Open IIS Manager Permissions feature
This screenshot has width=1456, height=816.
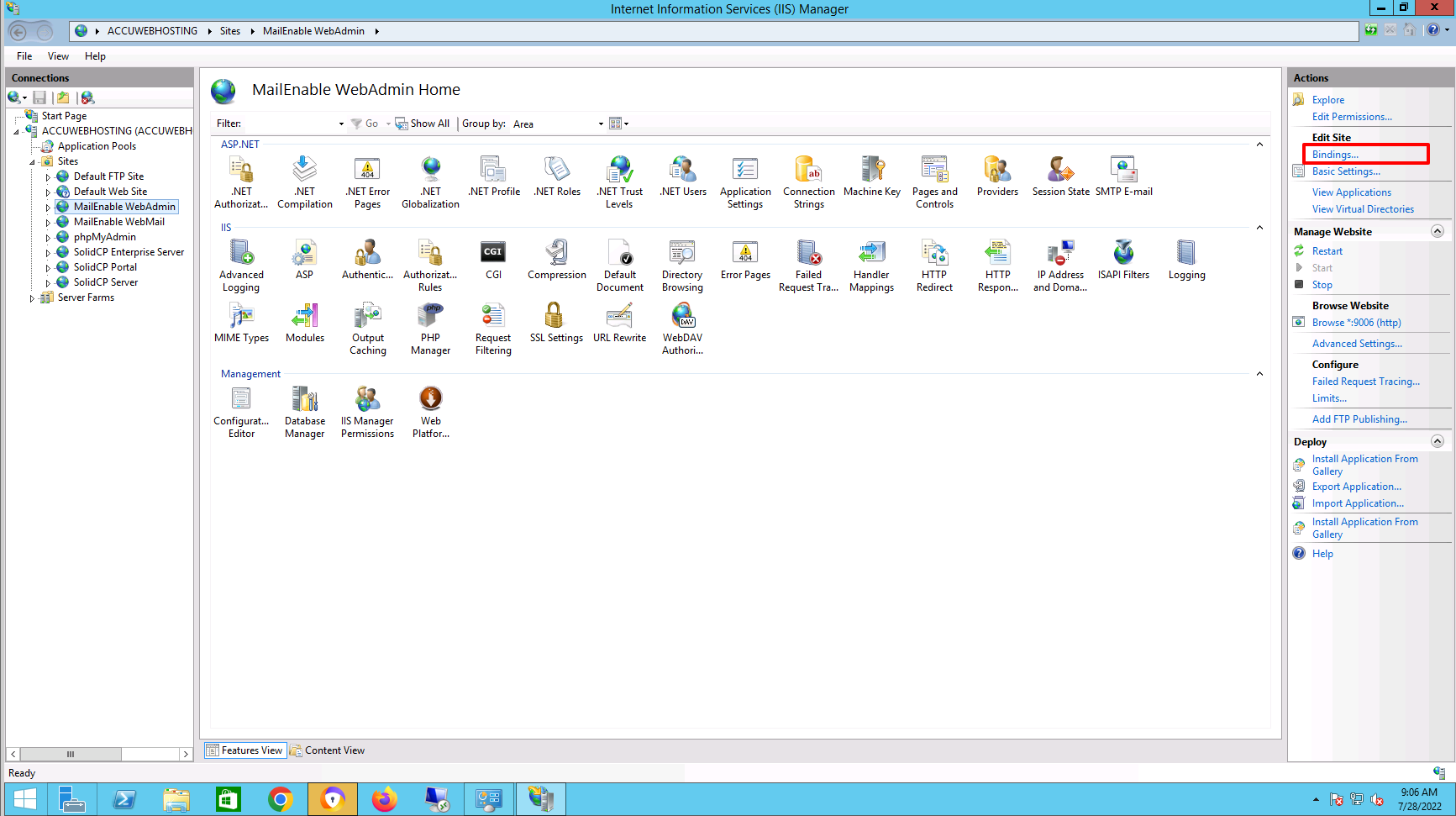(x=368, y=411)
